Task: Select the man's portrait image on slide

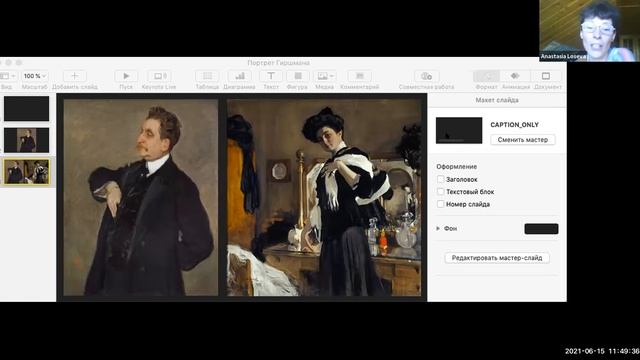Action: 141,198
